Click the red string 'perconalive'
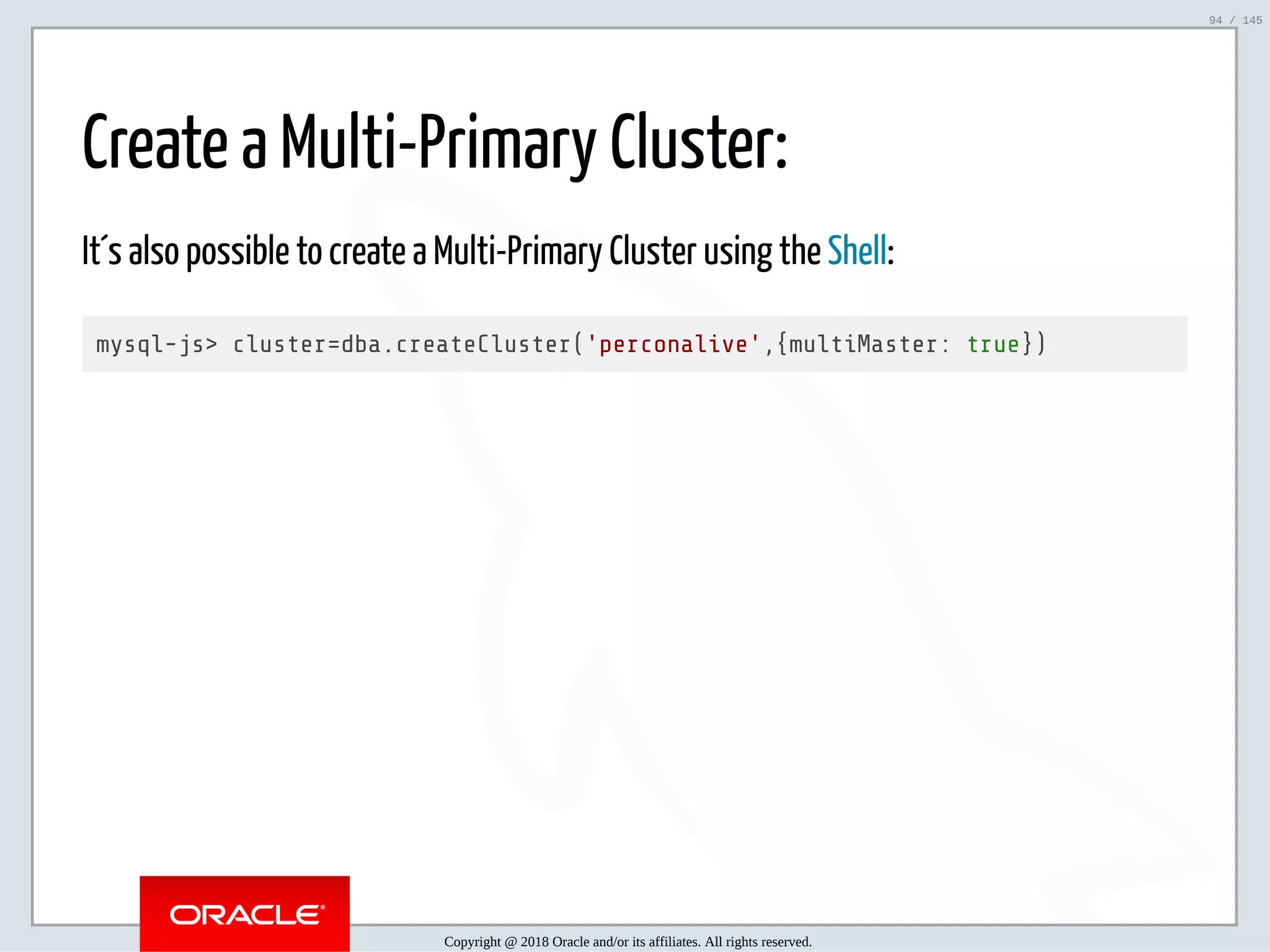 point(673,344)
